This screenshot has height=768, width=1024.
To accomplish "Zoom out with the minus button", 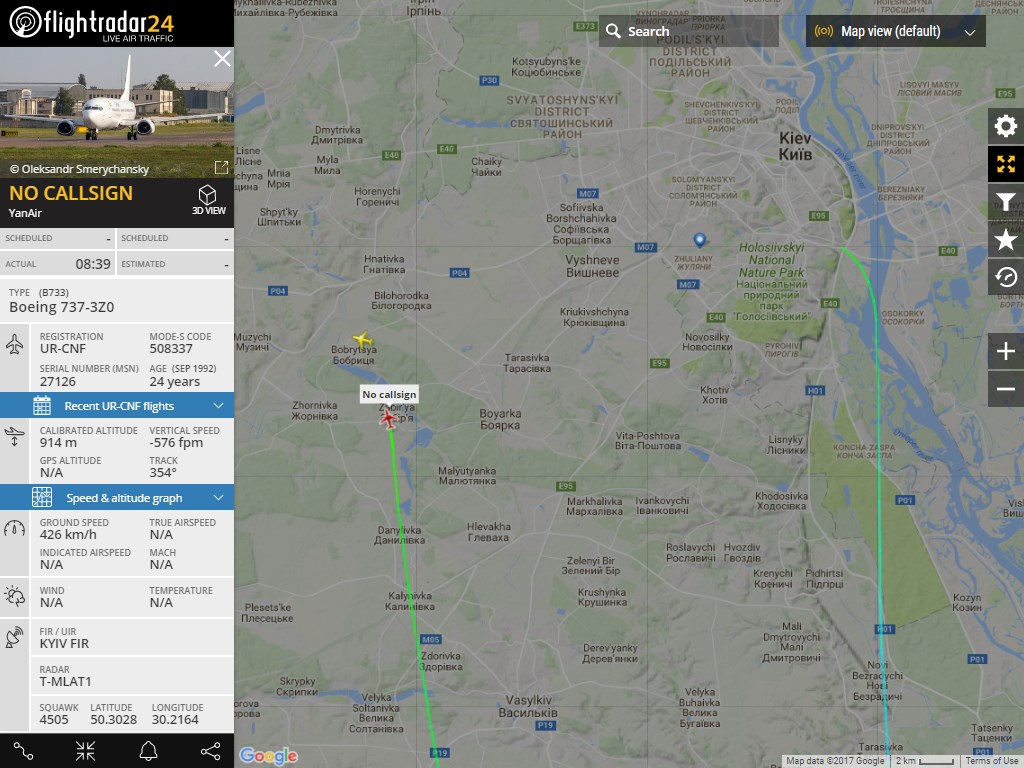I will 1006,389.
